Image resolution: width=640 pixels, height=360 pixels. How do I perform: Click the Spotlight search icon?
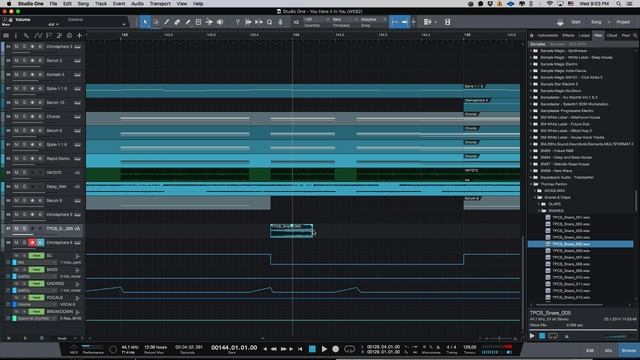tap(619, 4)
